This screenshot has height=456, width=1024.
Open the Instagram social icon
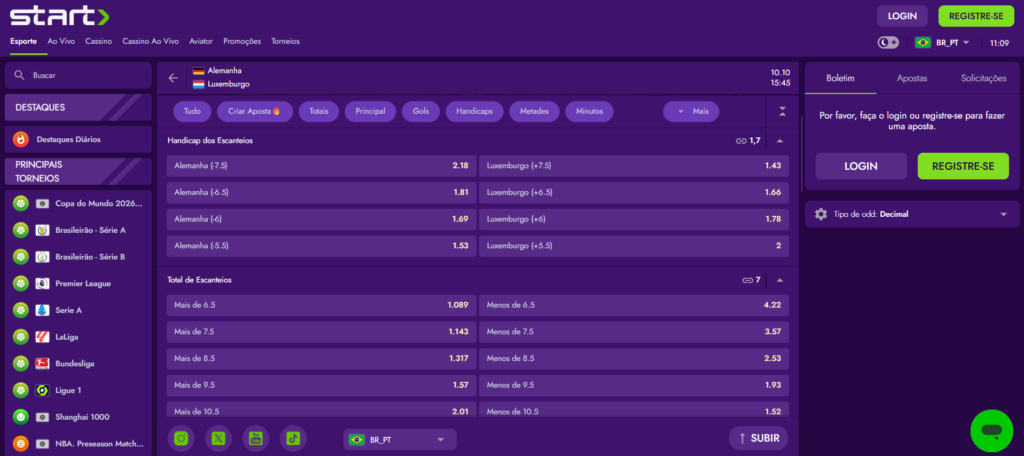(181, 438)
